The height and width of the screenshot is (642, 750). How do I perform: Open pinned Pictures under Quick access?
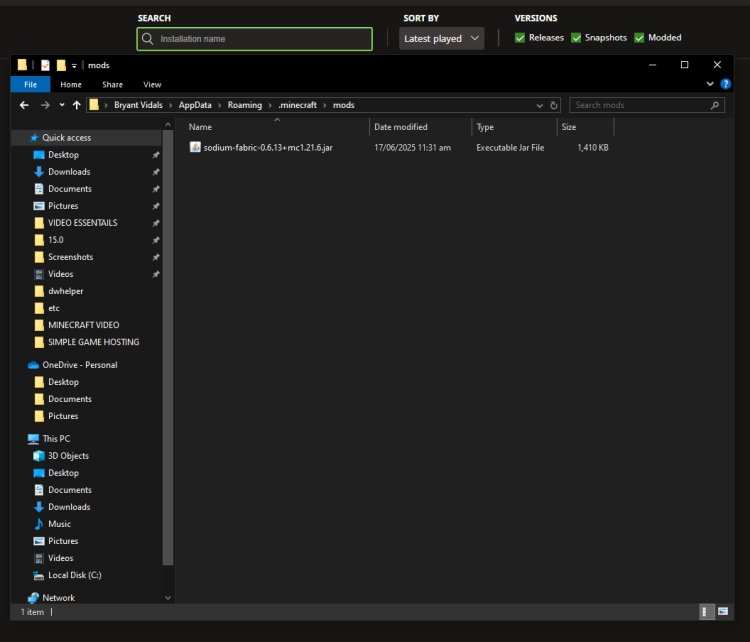click(63, 206)
